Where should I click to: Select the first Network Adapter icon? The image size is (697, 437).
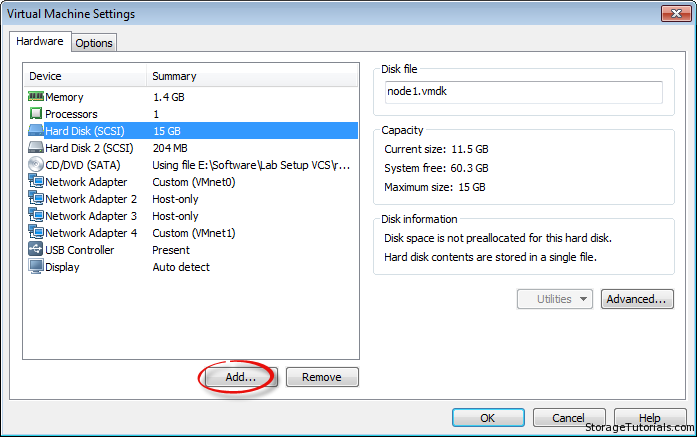pyautogui.click(x=36, y=182)
